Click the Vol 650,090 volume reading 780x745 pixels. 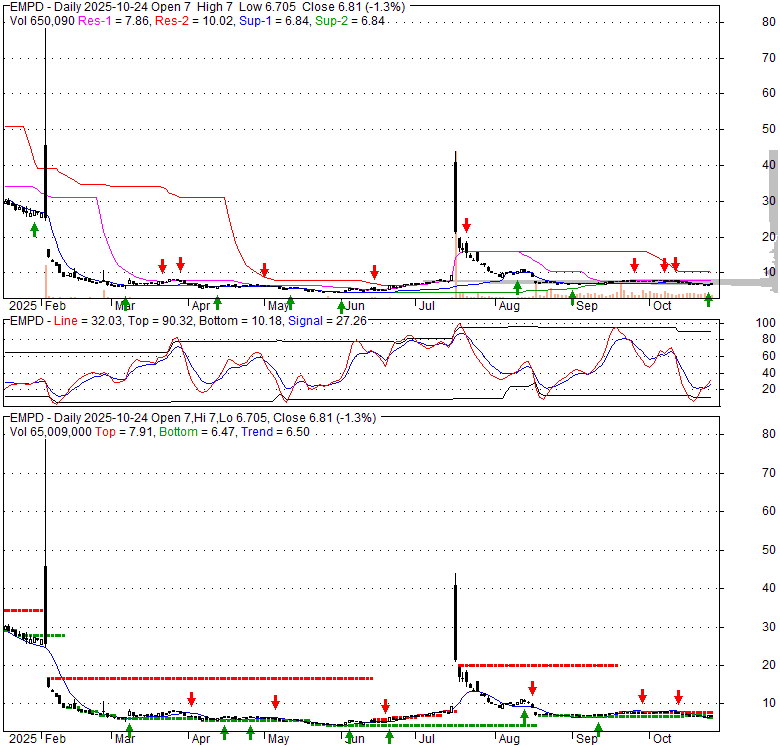tap(42, 21)
